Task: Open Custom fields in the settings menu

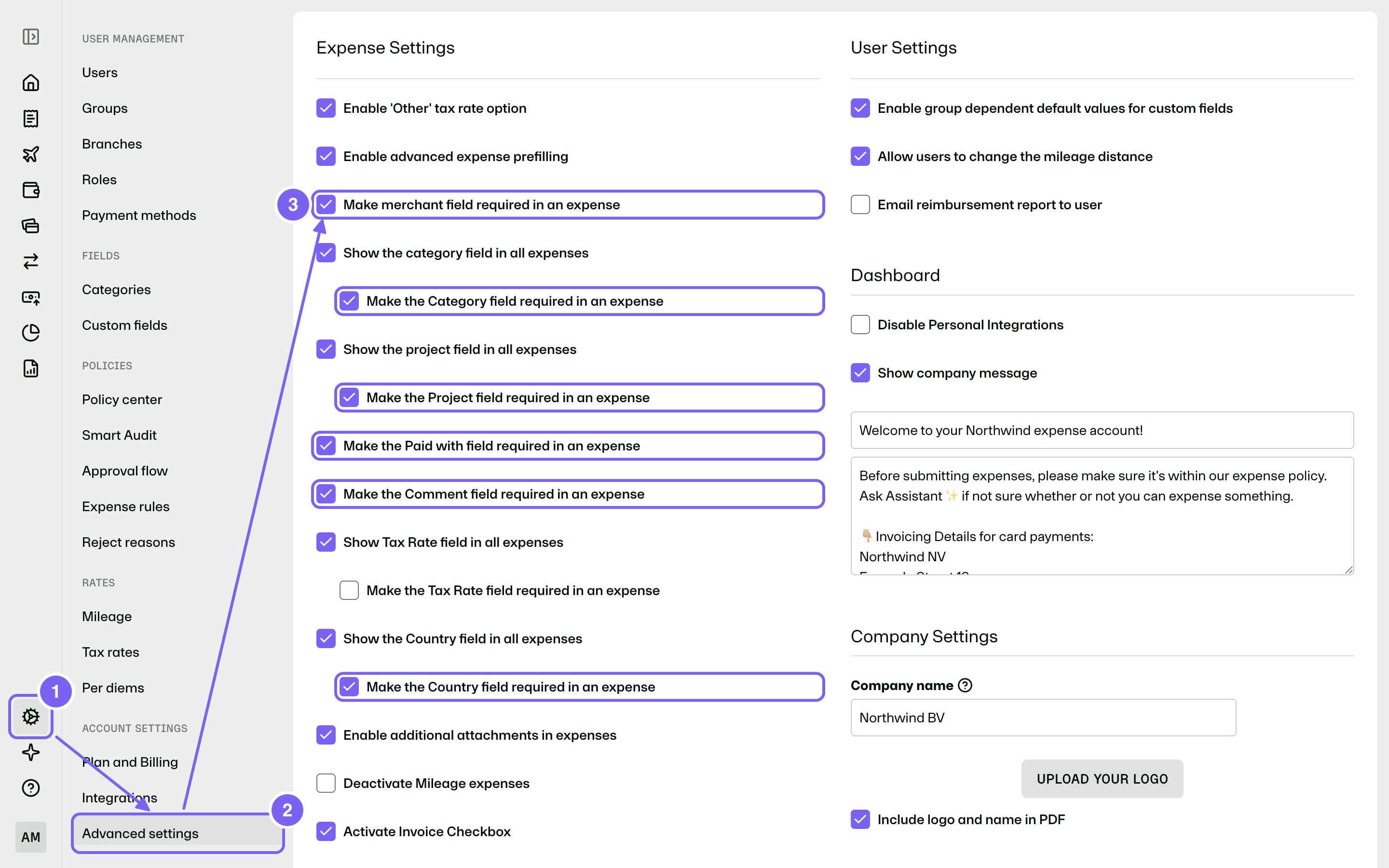Action: pos(124,325)
